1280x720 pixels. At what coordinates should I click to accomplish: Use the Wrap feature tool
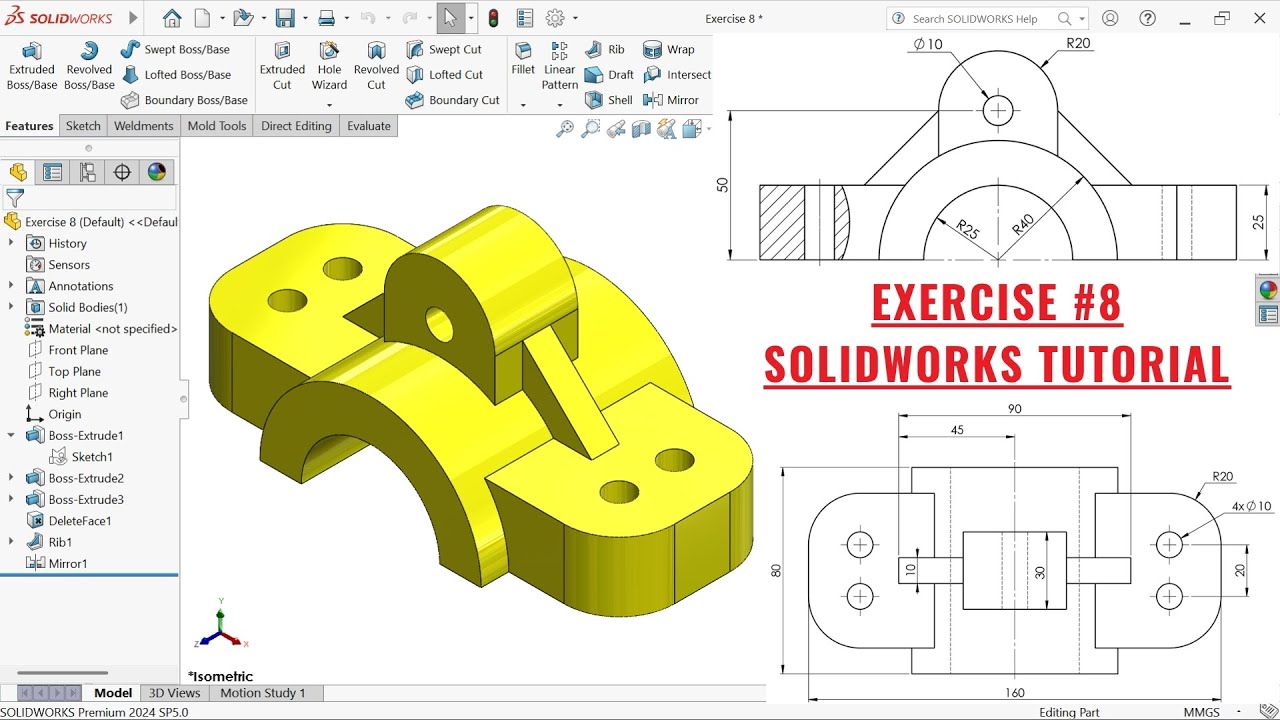[x=669, y=49]
